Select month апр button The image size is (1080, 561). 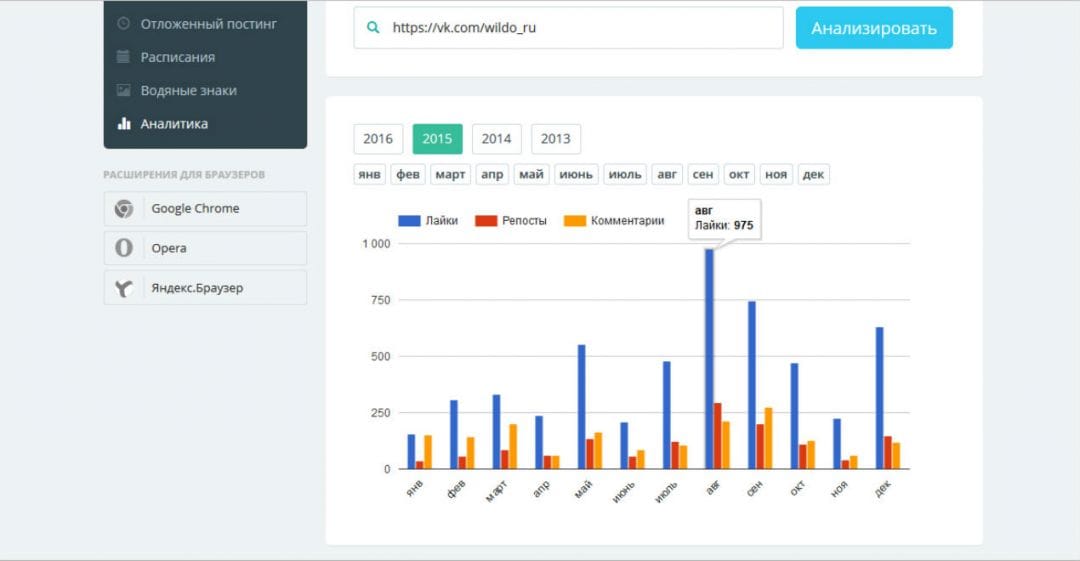(x=492, y=174)
